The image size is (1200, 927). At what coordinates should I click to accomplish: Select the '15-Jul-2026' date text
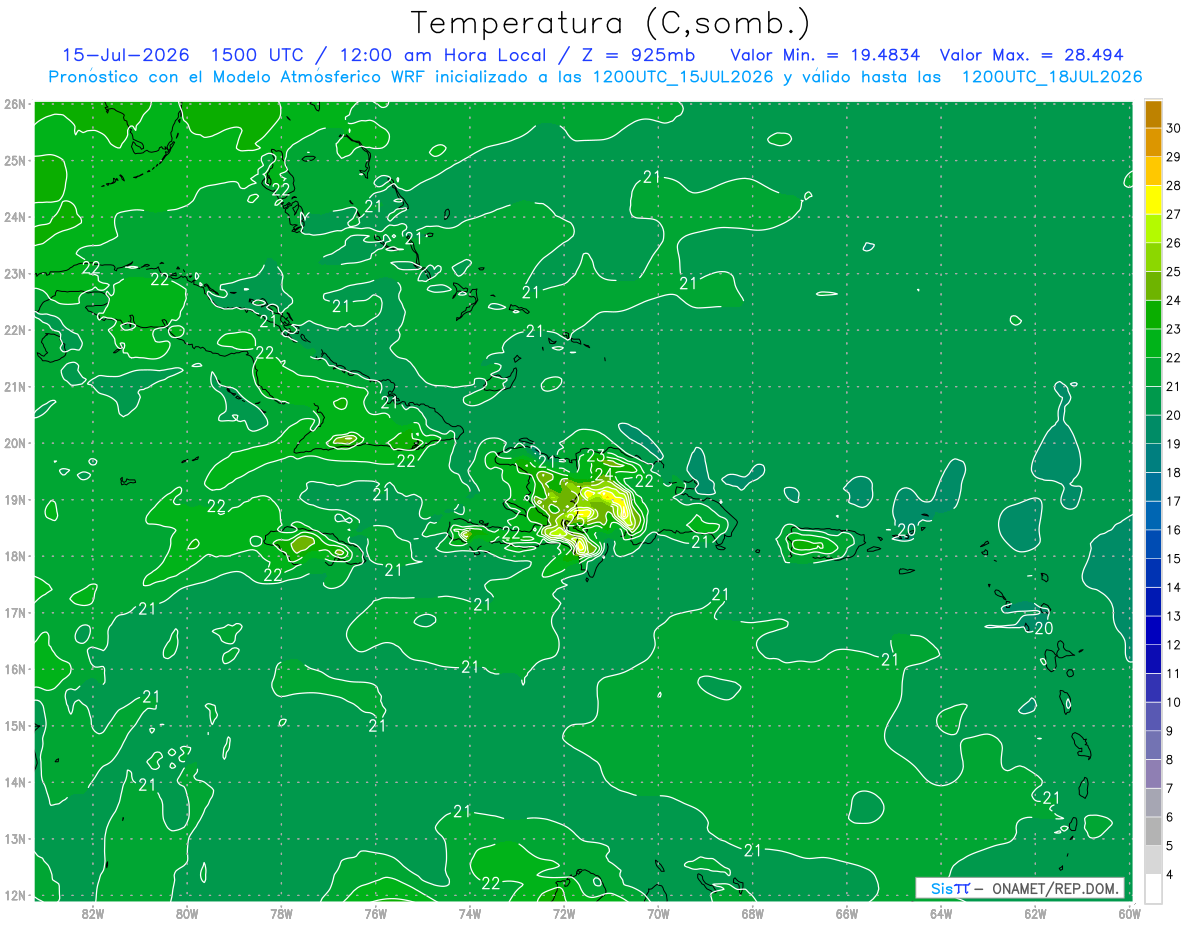point(127,55)
